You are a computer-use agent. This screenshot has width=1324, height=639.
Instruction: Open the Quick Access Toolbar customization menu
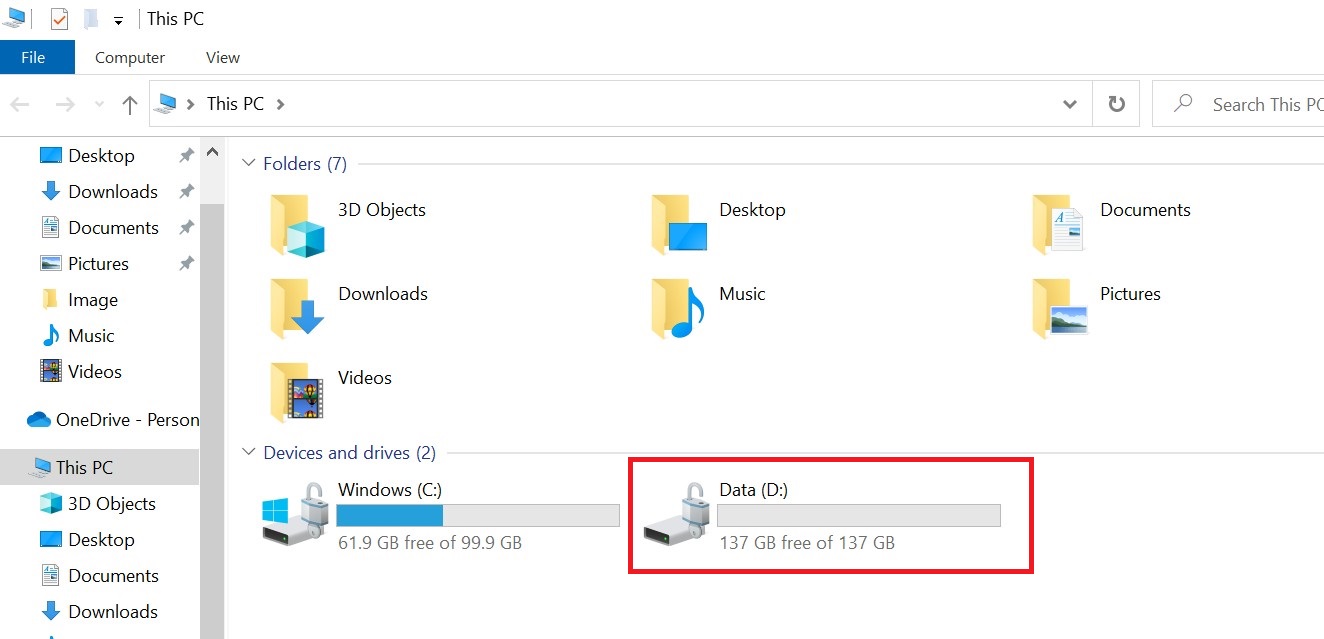pos(118,19)
